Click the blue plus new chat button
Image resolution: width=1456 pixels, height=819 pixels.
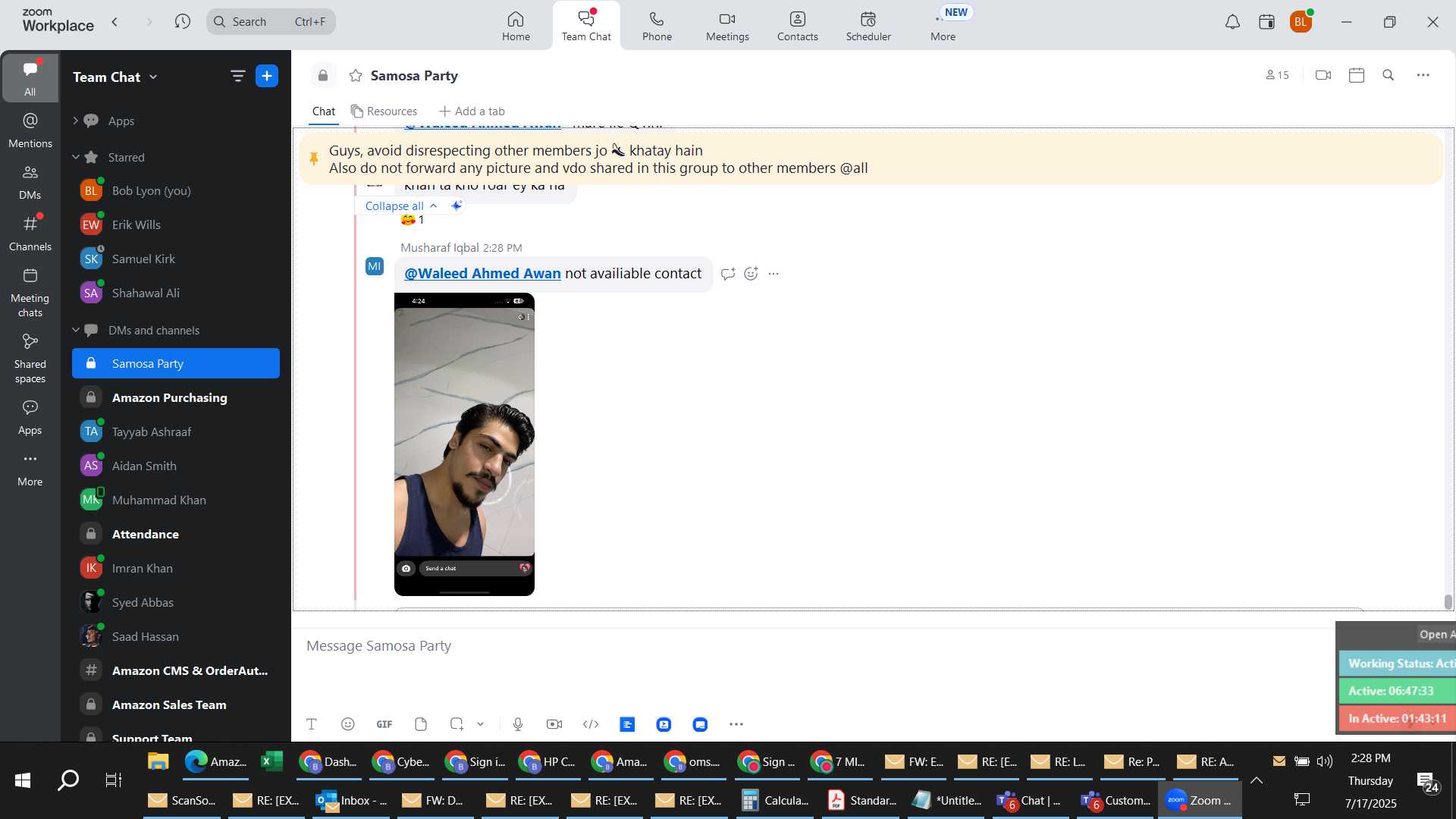(x=267, y=76)
